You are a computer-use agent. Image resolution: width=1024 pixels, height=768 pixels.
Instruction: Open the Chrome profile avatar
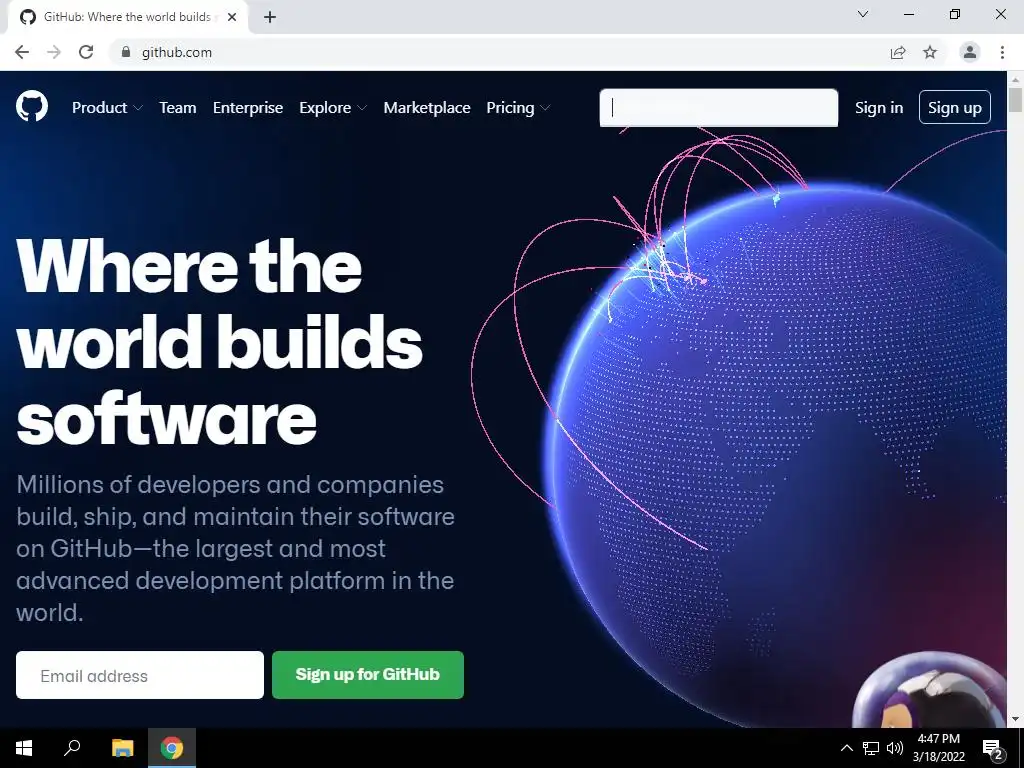click(x=970, y=52)
